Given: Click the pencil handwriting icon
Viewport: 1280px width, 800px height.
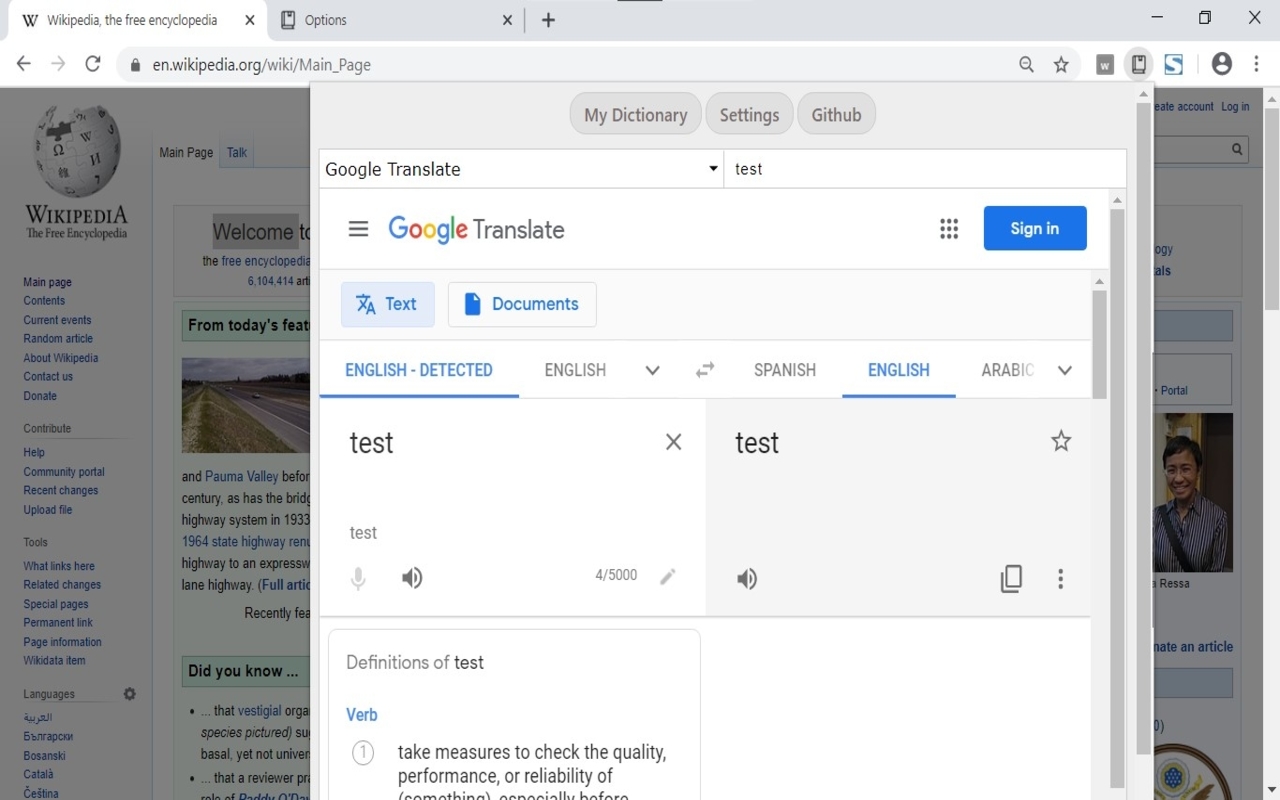Looking at the screenshot, I should point(668,576).
